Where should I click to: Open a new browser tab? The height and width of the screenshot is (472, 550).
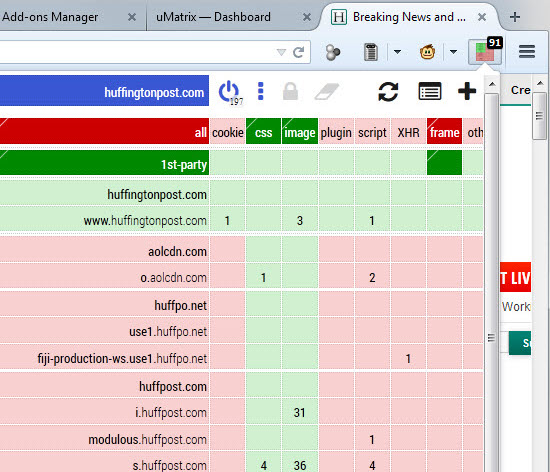click(515, 17)
